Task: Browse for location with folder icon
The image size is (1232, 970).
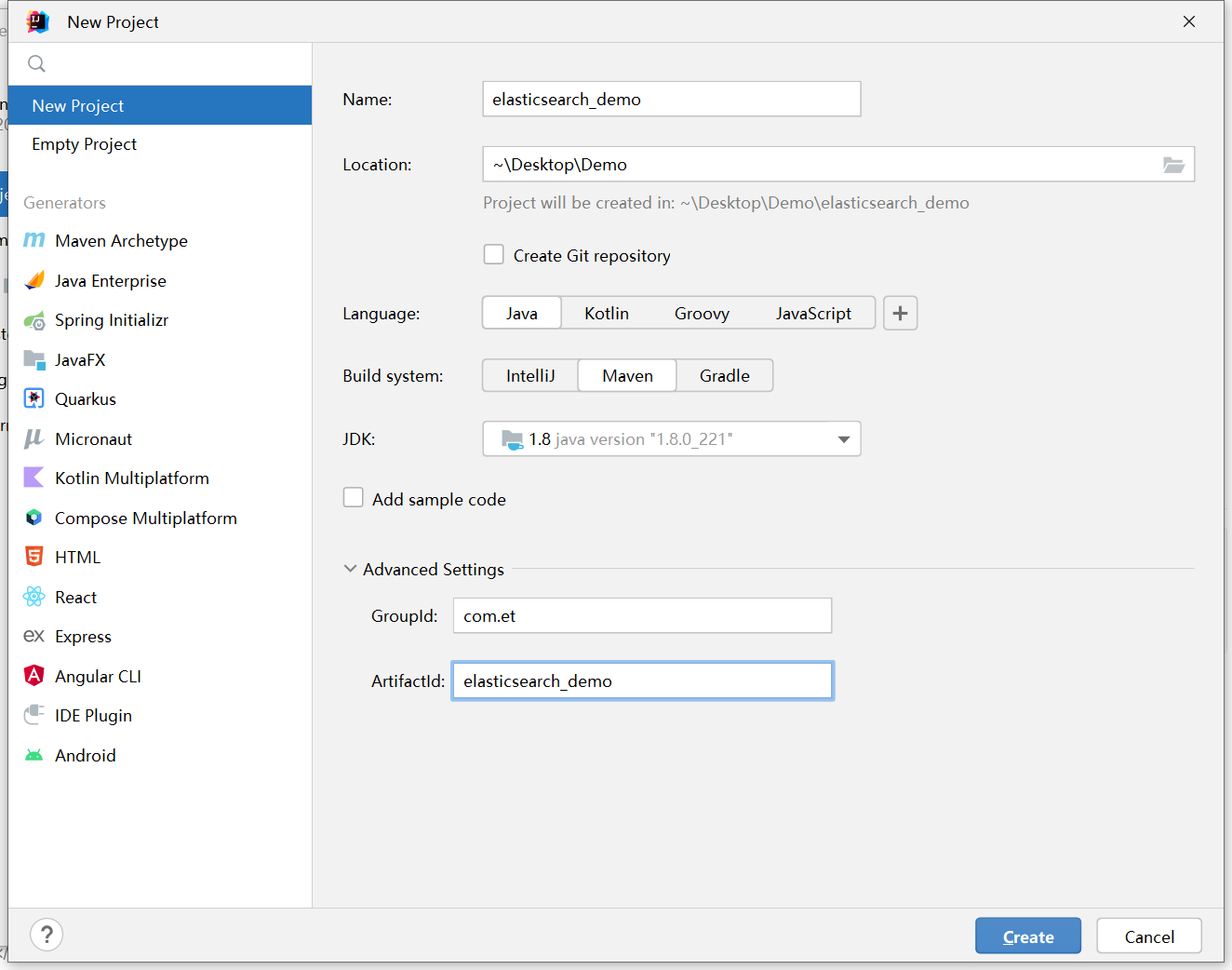Action: point(1173,165)
